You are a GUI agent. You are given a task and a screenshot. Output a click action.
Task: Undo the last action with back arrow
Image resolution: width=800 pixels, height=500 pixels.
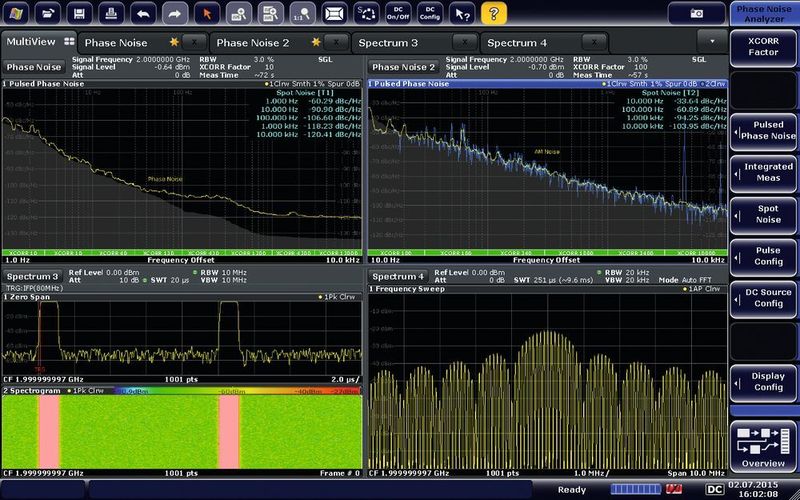pos(145,13)
